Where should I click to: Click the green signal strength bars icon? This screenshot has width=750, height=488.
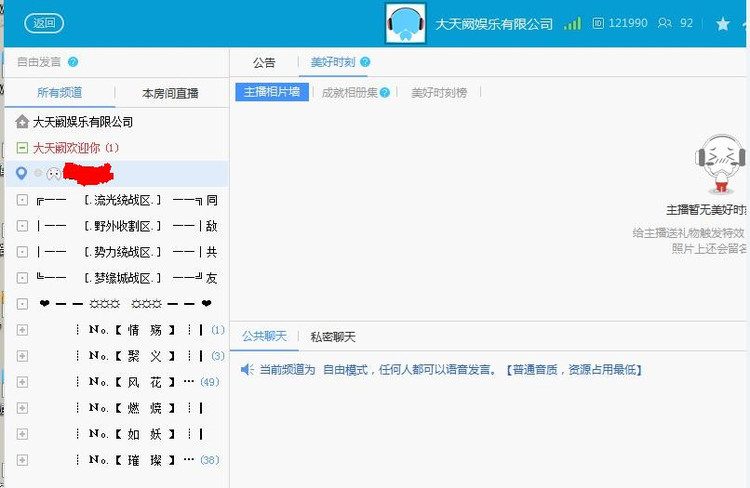point(572,23)
